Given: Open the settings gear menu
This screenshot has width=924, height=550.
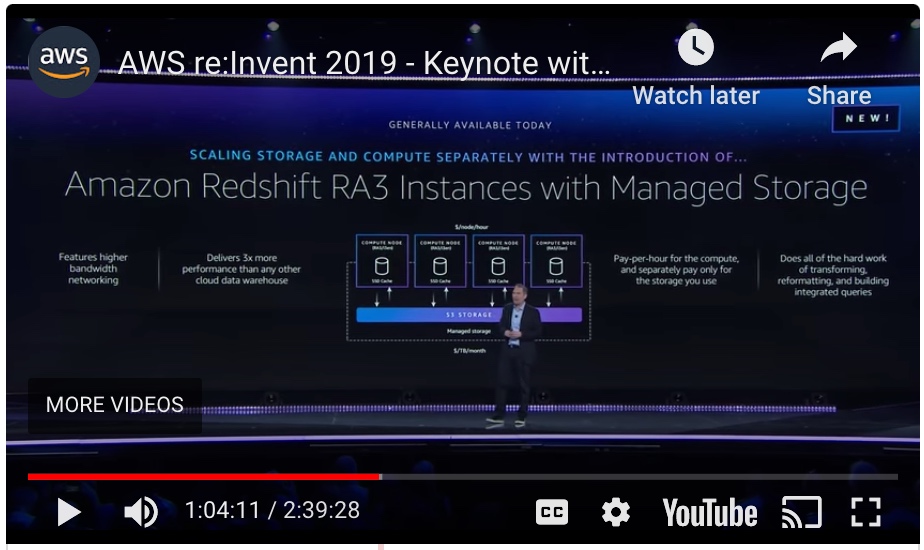Looking at the screenshot, I should (x=615, y=512).
